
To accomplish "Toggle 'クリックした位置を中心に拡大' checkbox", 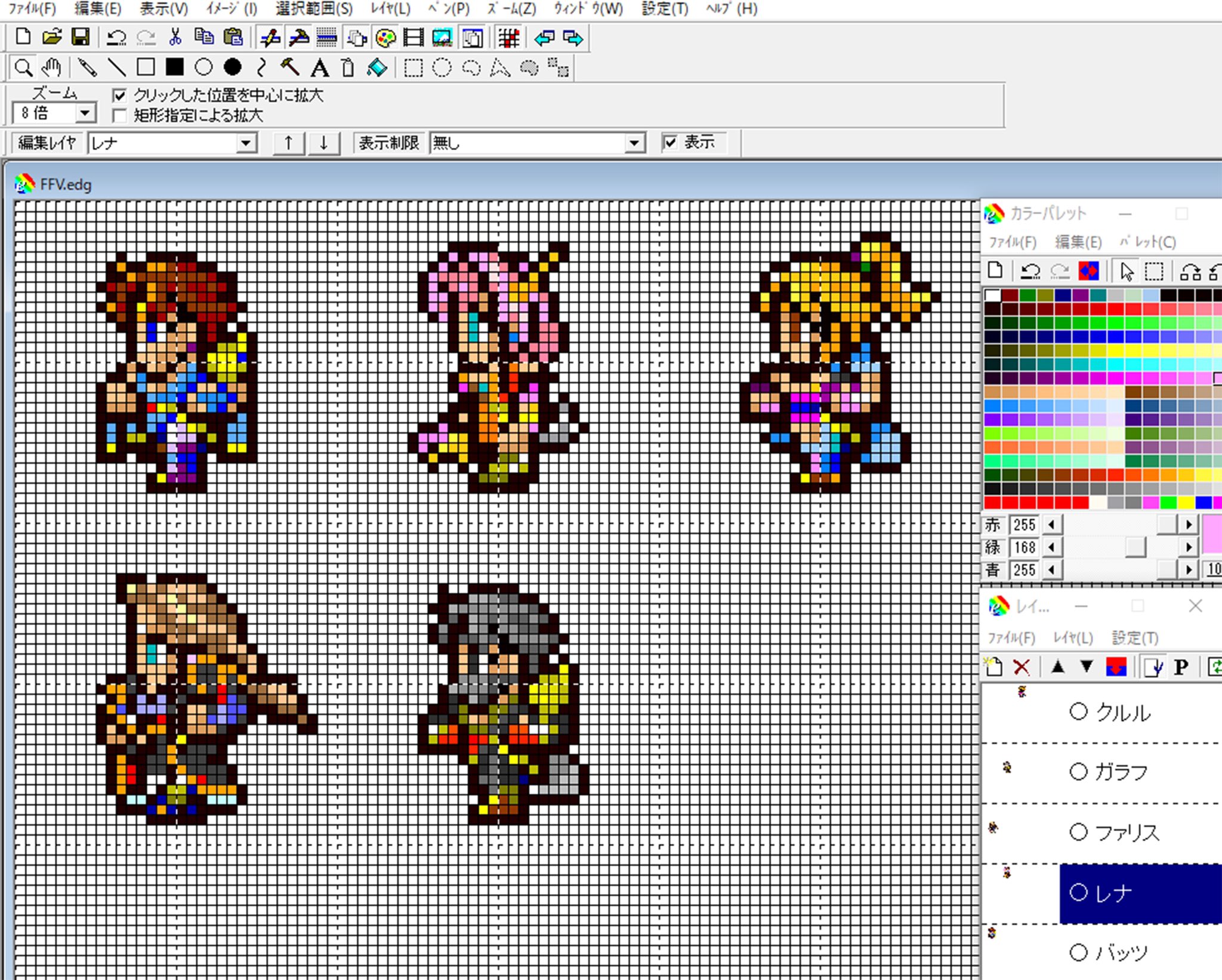I will (x=119, y=95).
